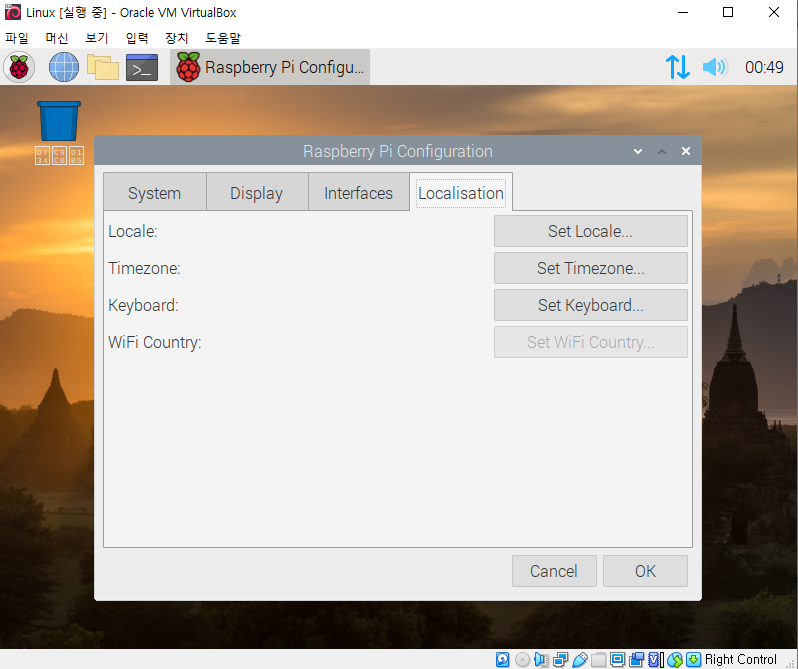This screenshot has width=798, height=669.
Task: Click the Raspberry Pi Configuration dialog title bar
Action: click(x=397, y=151)
